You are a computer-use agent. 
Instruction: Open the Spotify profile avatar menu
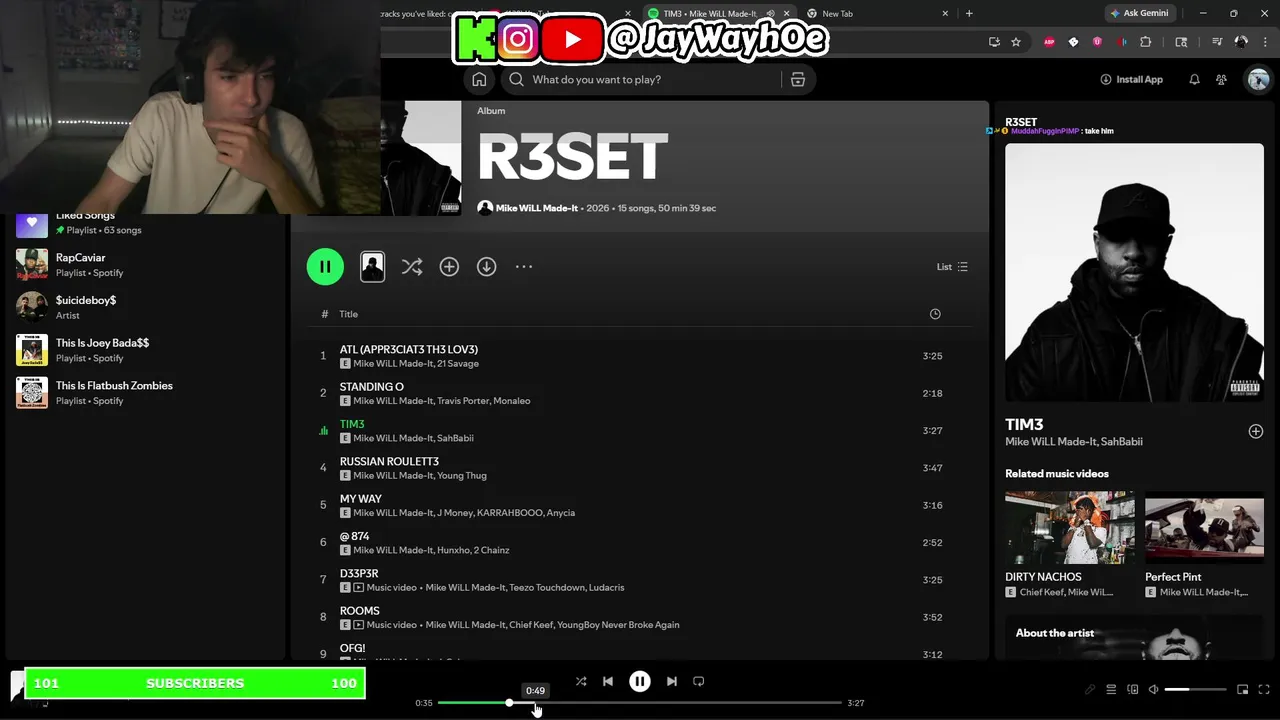point(1258,80)
